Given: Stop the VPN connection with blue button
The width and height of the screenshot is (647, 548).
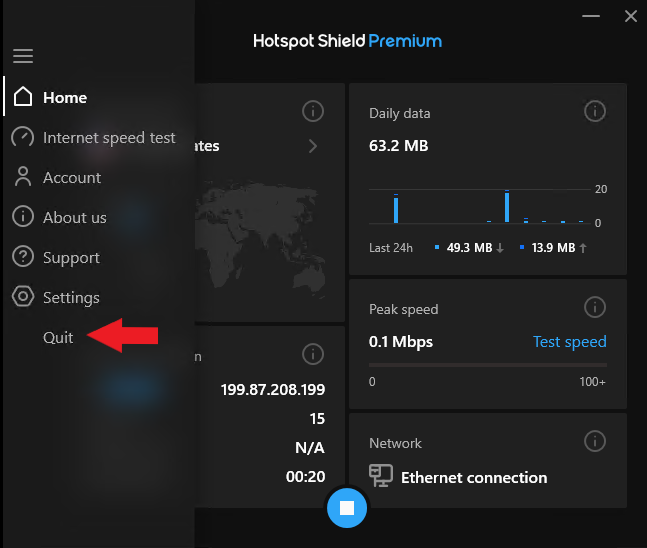Looking at the screenshot, I should (x=347, y=508).
